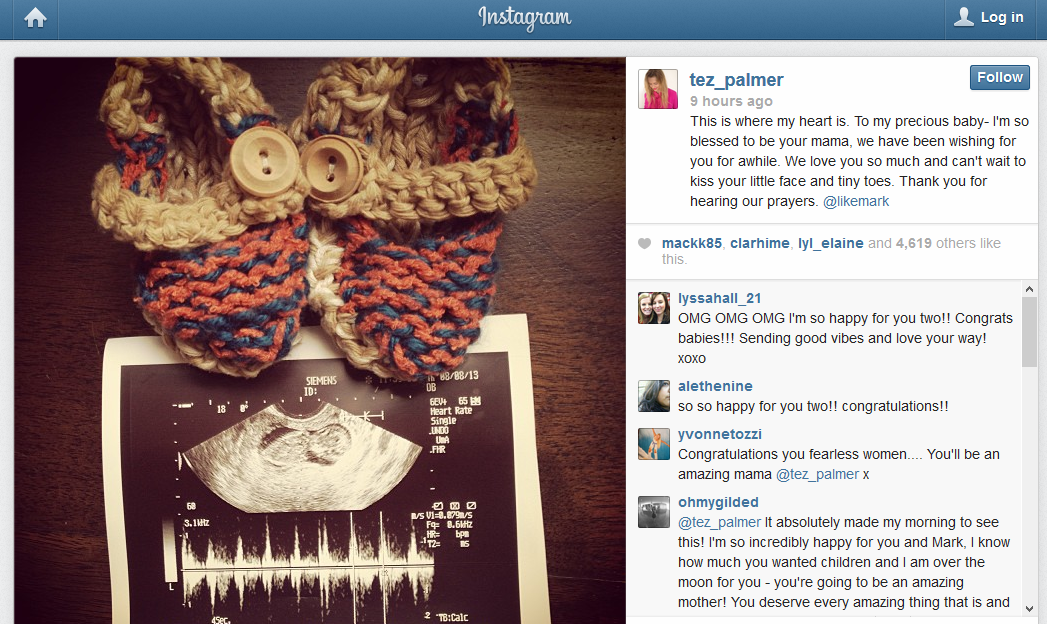Open ohmygilded's avatar thumbnail
The height and width of the screenshot is (624, 1047).
(x=654, y=512)
